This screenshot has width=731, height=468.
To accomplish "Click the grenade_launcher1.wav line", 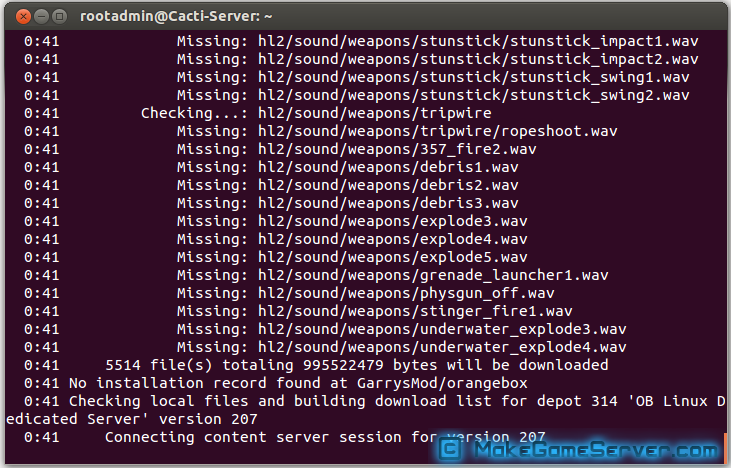I will (316, 275).
